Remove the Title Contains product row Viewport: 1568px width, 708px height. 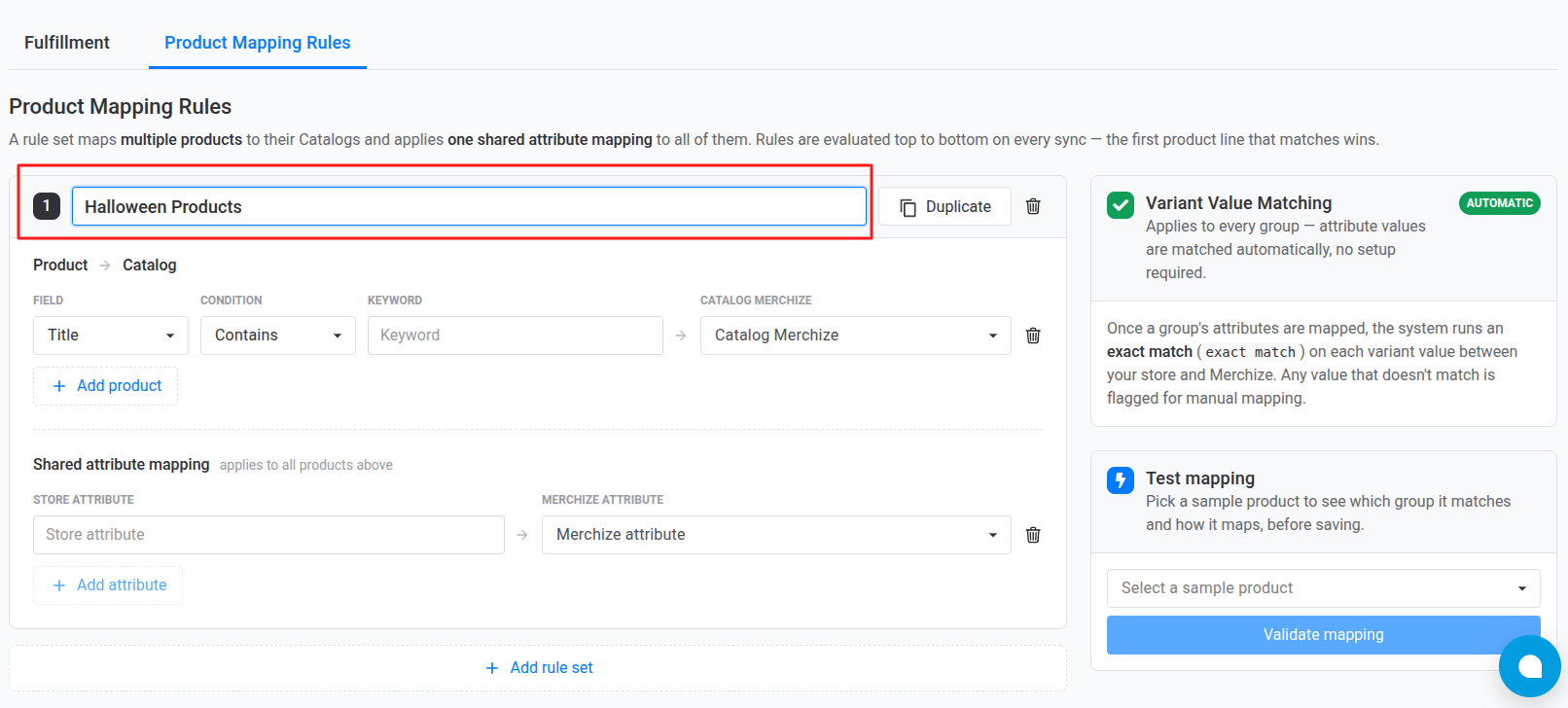tap(1033, 336)
